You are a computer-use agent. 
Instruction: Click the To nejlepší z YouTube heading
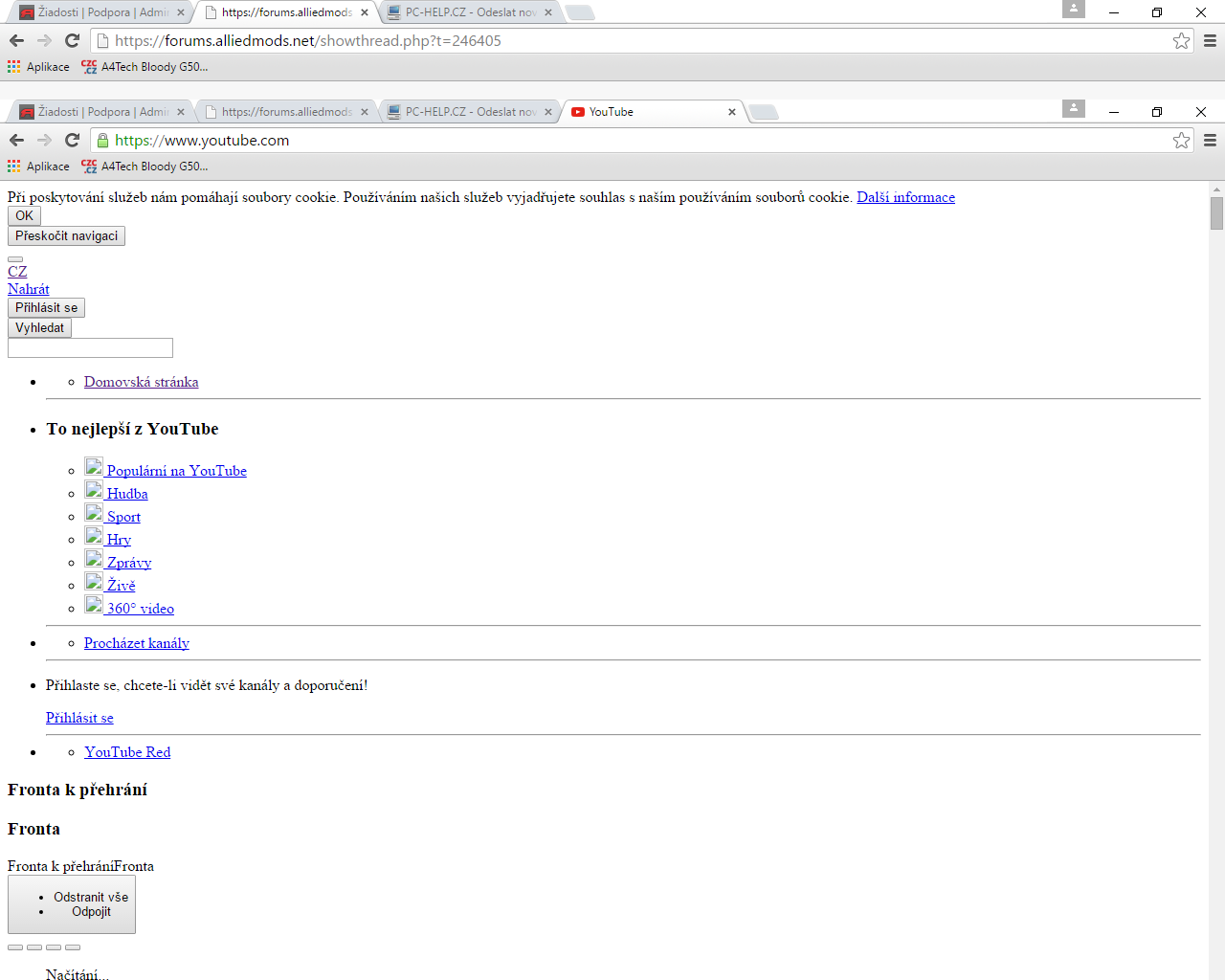pos(132,429)
